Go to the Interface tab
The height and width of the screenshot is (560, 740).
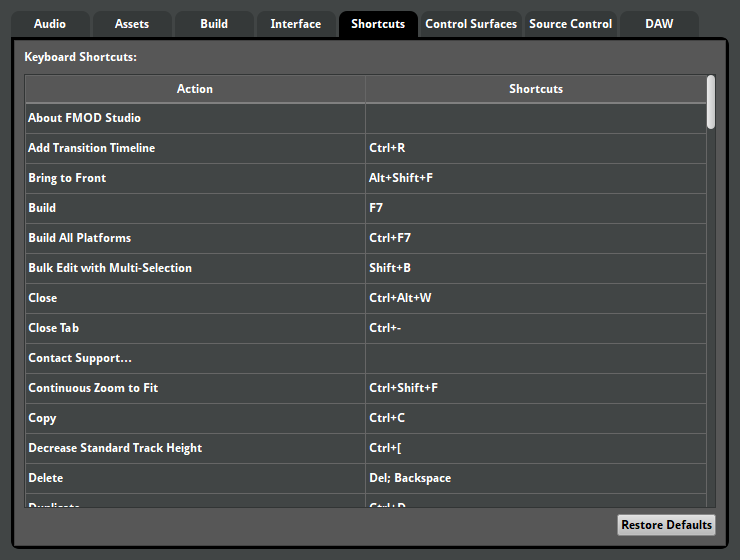tap(296, 24)
